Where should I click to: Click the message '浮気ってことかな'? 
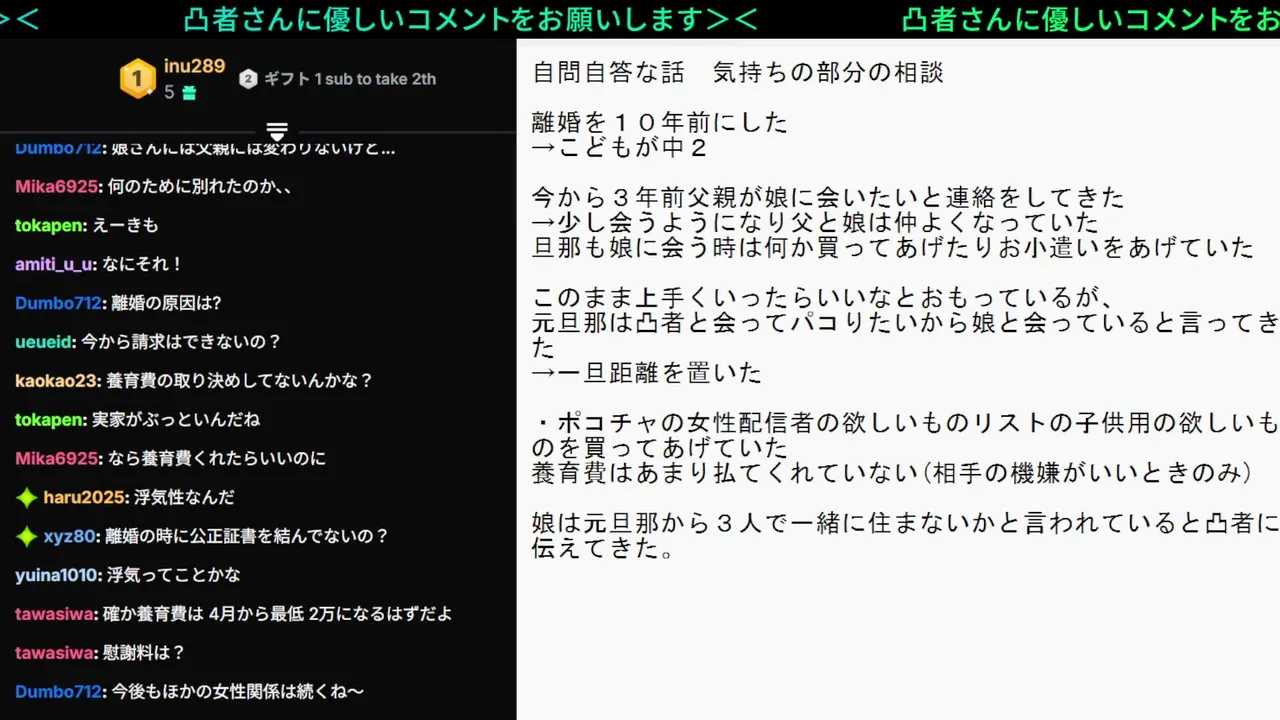coord(173,575)
